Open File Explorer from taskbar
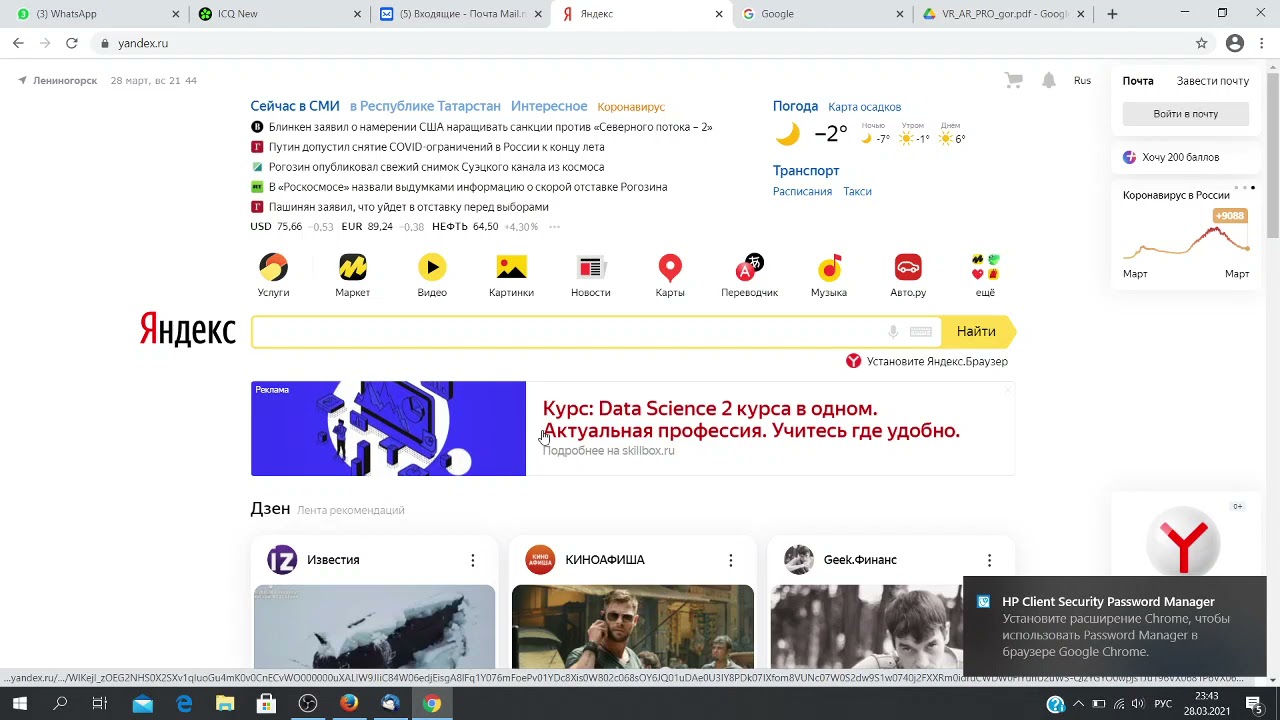Viewport: 1280px width, 720px height. click(x=225, y=704)
